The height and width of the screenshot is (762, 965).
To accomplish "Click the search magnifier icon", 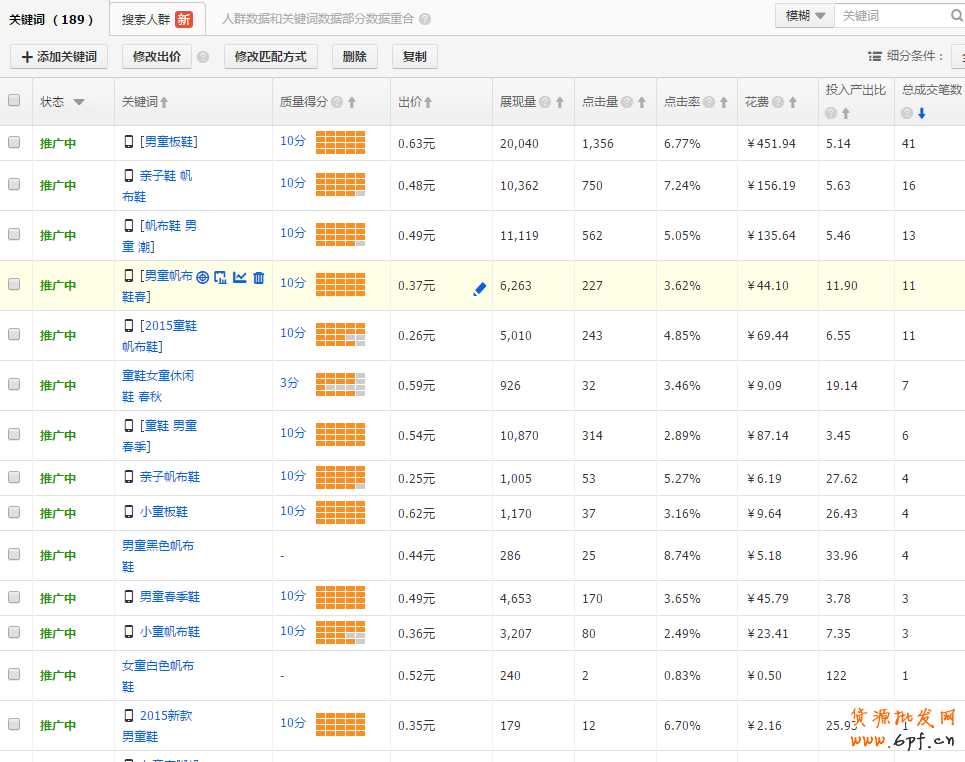I will pyautogui.click(x=956, y=16).
